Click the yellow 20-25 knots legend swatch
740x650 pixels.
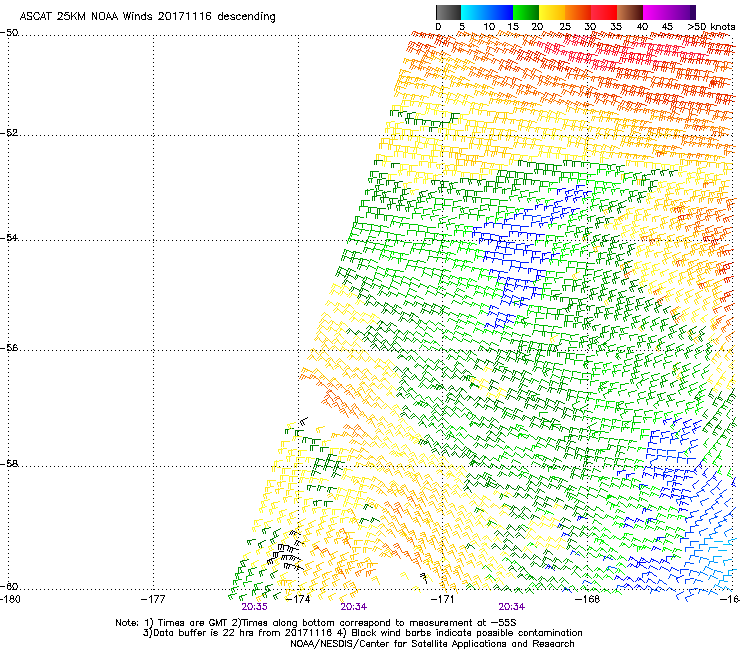(x=552, y=12)
